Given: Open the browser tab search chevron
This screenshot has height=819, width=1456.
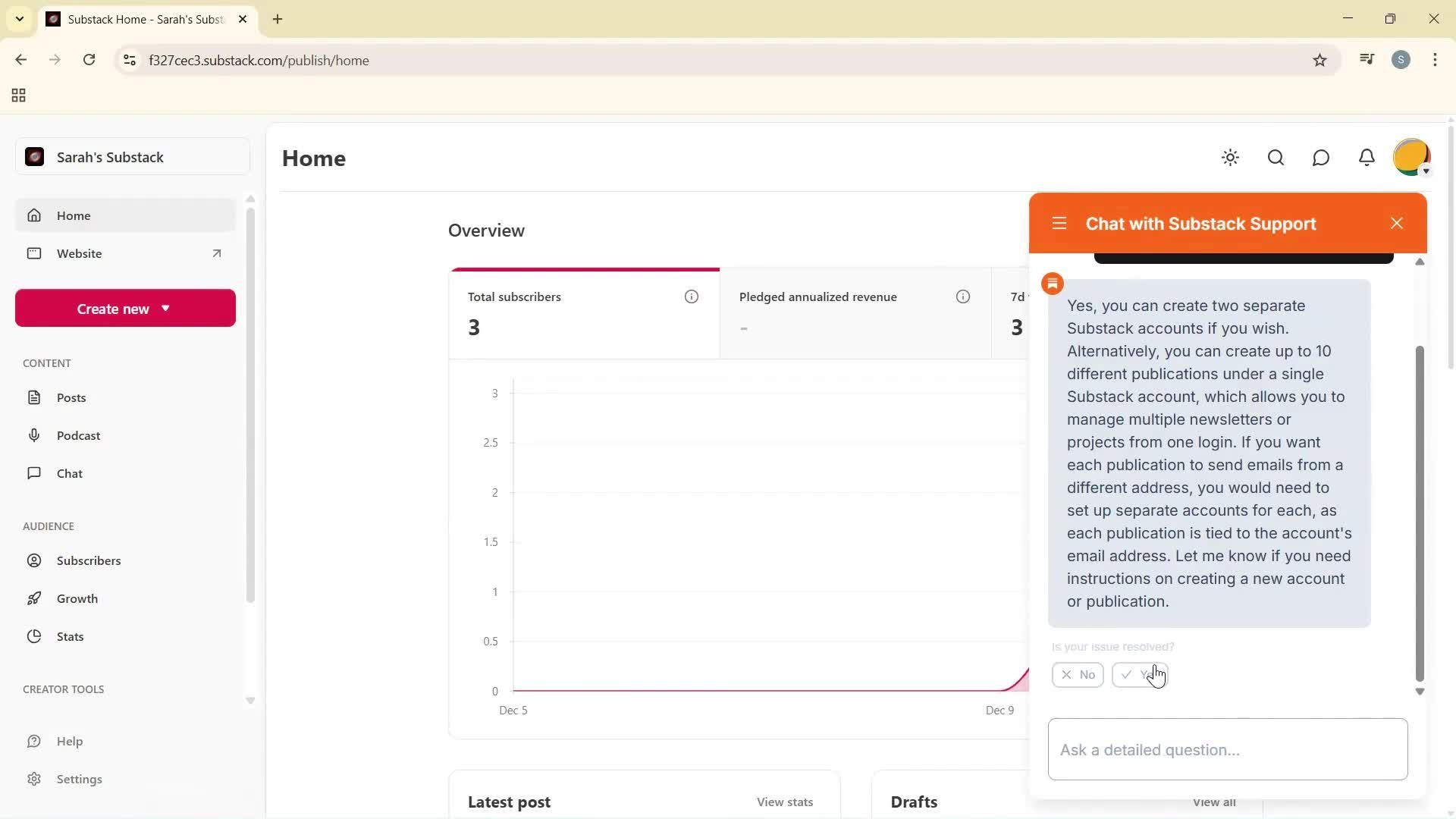Looking at the screenshot, I should 20,19.
